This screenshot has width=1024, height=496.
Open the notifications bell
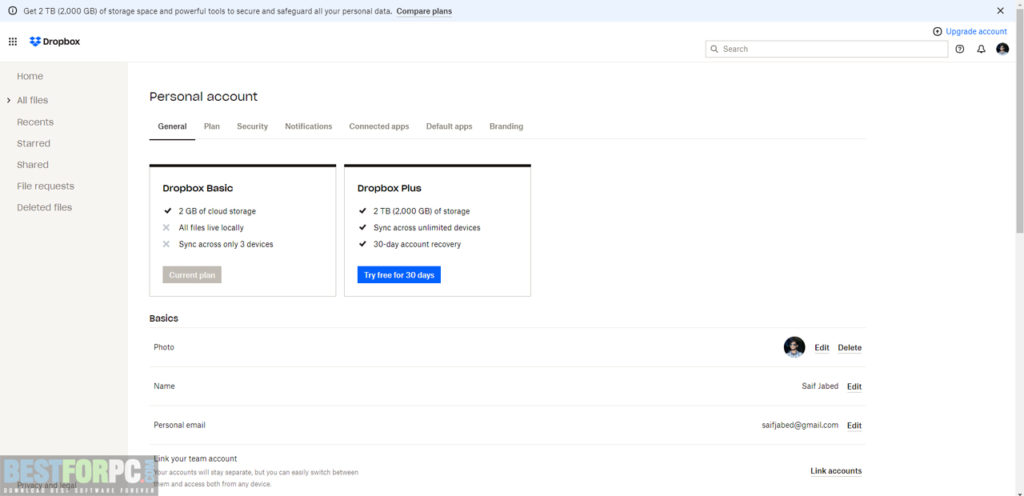981,49
